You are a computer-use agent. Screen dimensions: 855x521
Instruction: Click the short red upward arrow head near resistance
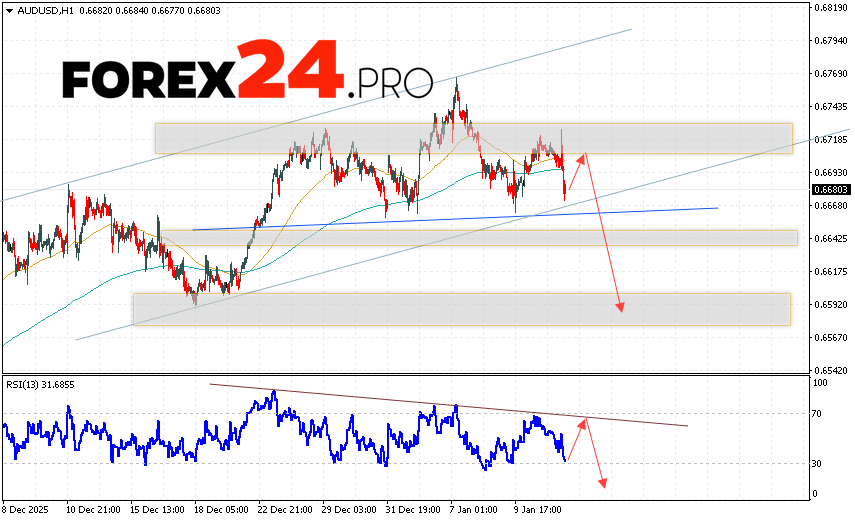(583, 154)
